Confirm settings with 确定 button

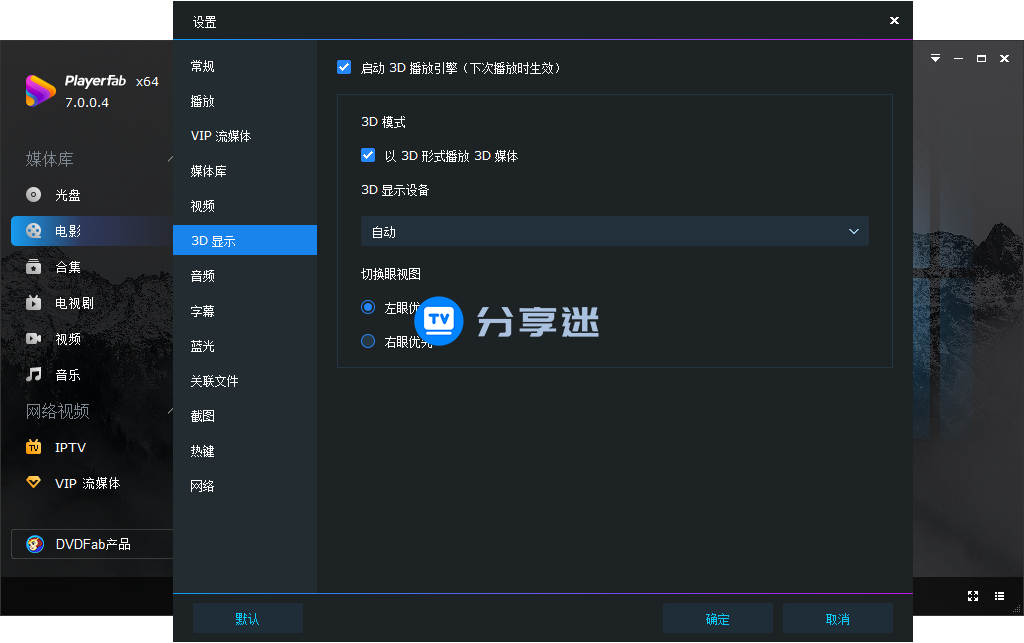717,617
